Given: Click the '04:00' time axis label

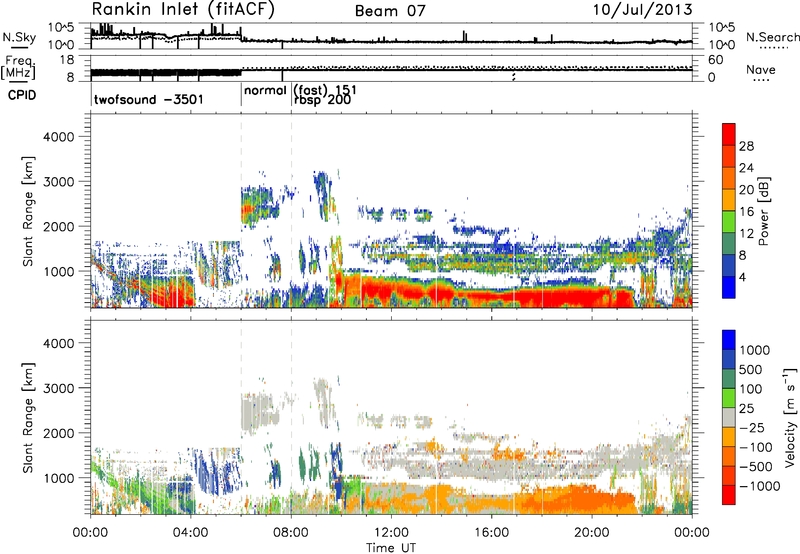Looking at the screenshot, I should (x=190, y=533).
